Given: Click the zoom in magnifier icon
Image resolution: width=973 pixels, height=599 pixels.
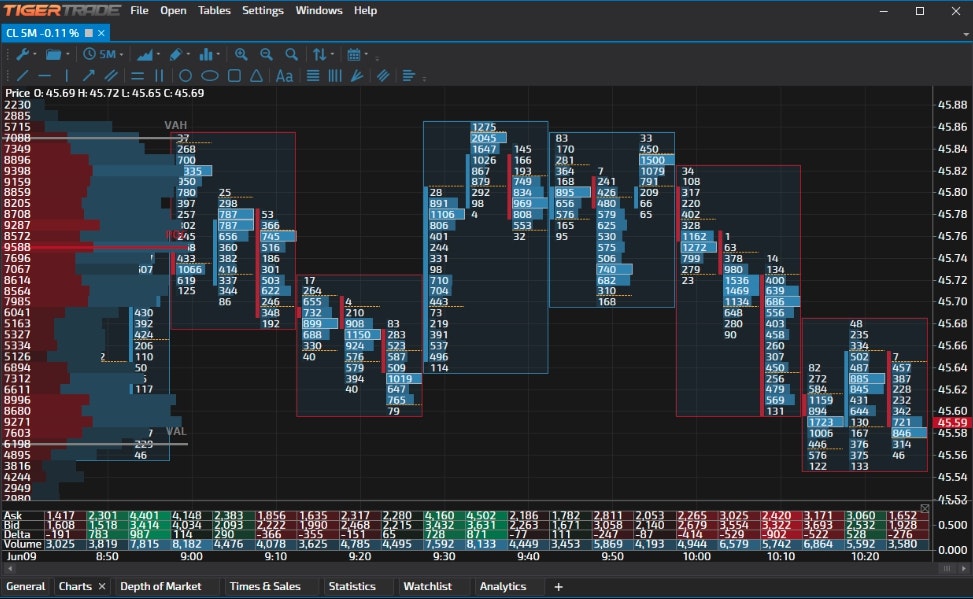Looking at the screenshot, I should pos(243,54).
